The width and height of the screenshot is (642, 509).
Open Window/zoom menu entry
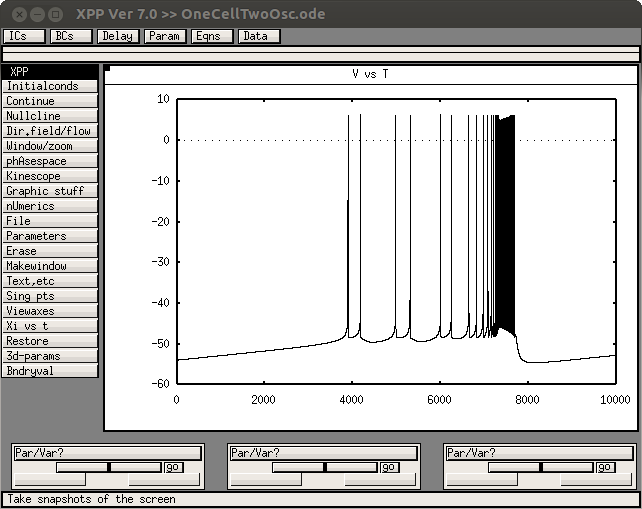click(50, 146)
